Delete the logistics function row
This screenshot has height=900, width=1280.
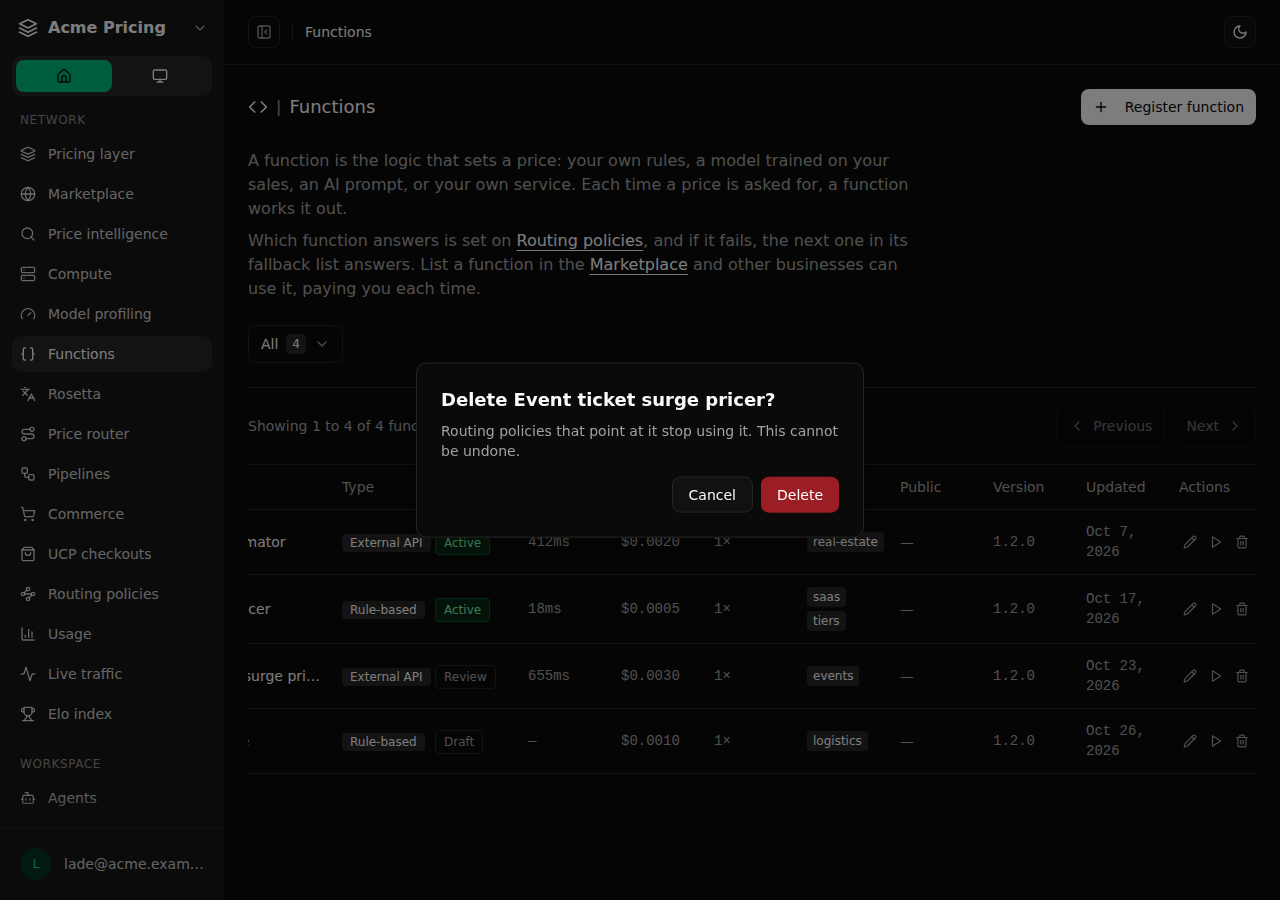click(1242, 741)
